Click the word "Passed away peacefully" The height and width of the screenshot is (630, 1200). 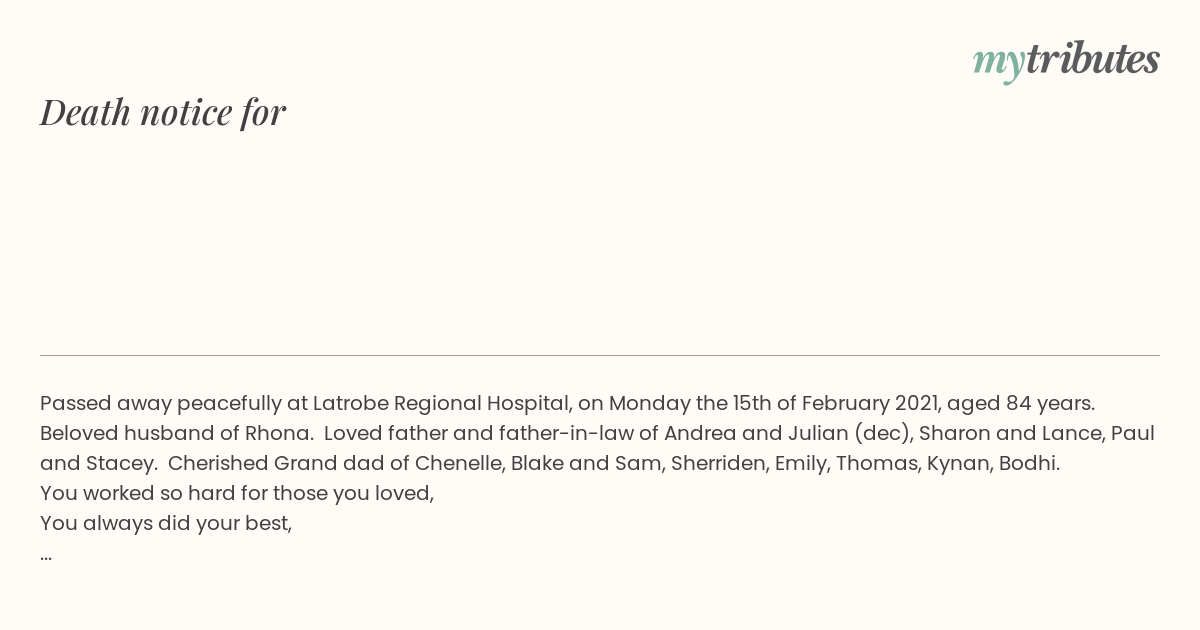click(x=161, y=404)
